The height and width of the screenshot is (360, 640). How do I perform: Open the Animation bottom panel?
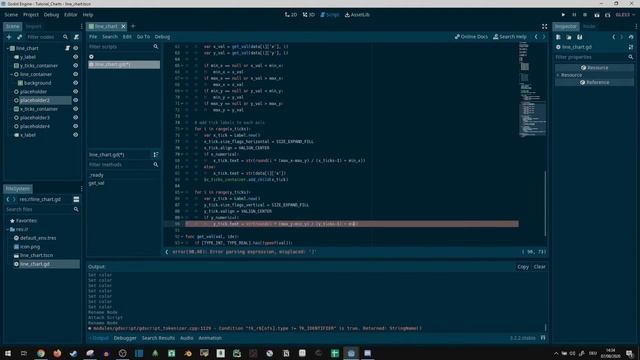pos(210,338)
